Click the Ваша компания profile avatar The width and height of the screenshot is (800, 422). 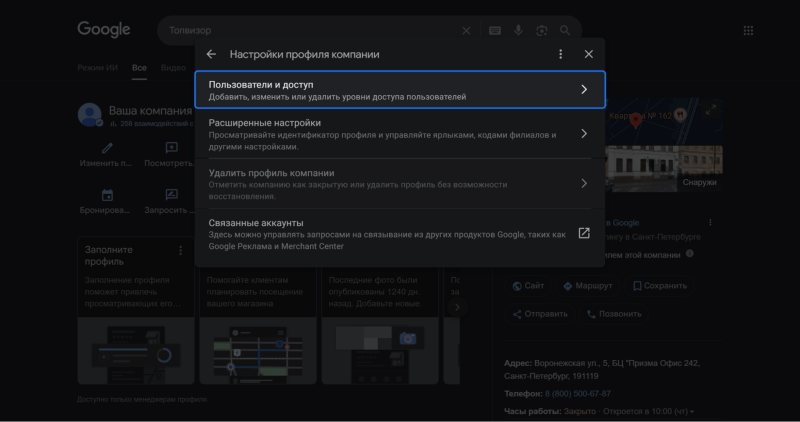click(x=90, y=114)
